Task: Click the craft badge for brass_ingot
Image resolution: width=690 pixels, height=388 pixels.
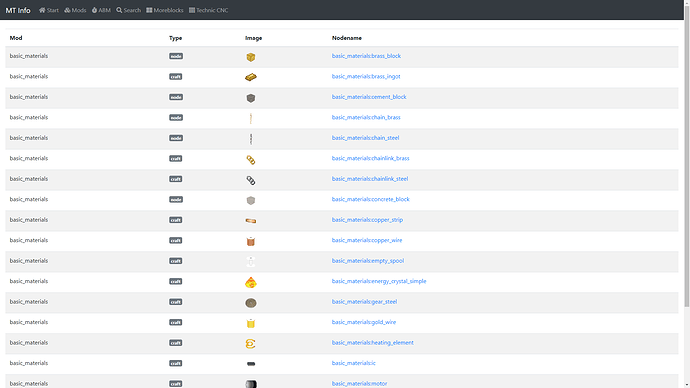Action: pyautogui.click(x=176, y=77)
